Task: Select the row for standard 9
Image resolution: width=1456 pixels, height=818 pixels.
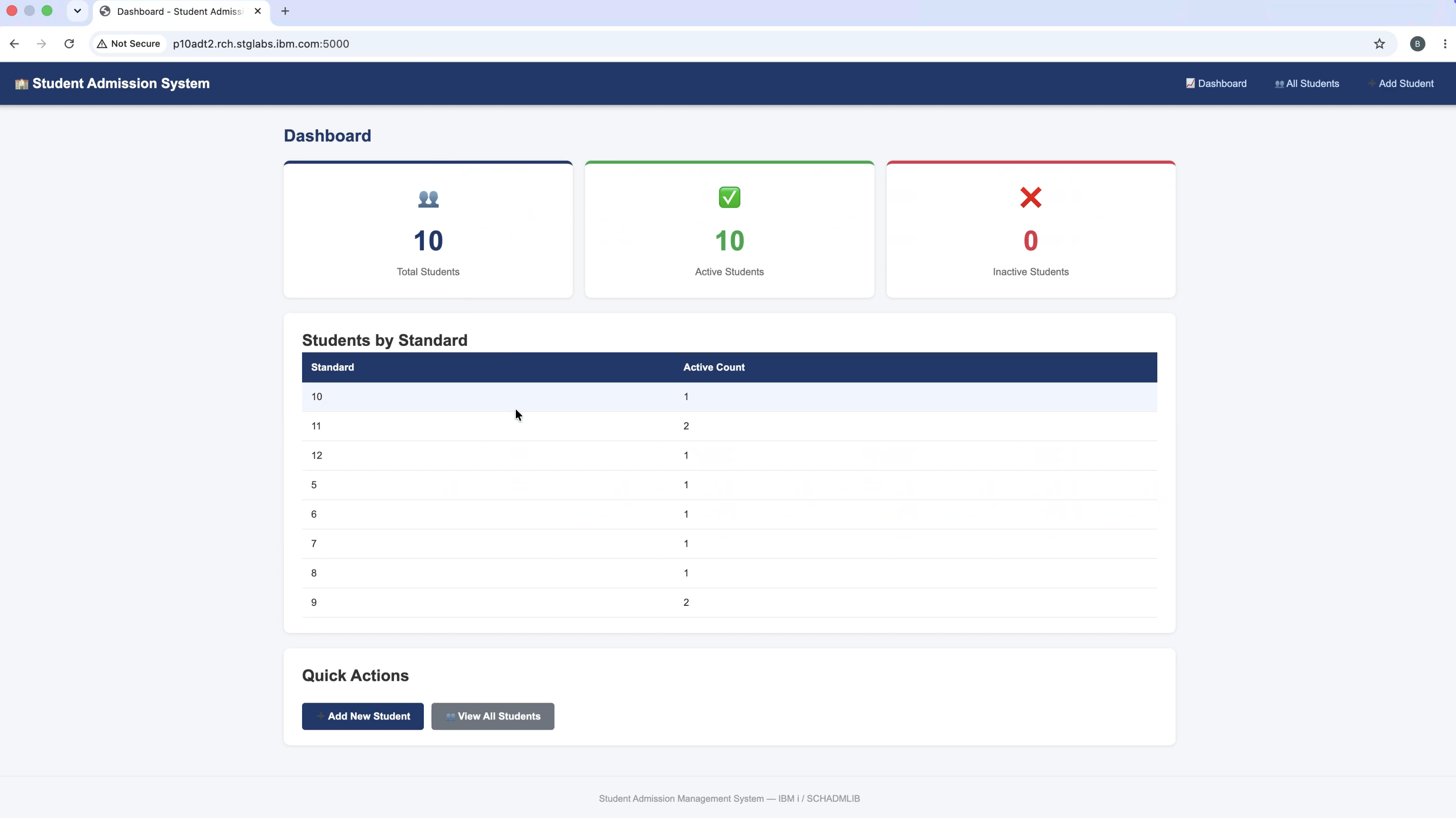Action: pyautogui.click(x=729, y=602)
